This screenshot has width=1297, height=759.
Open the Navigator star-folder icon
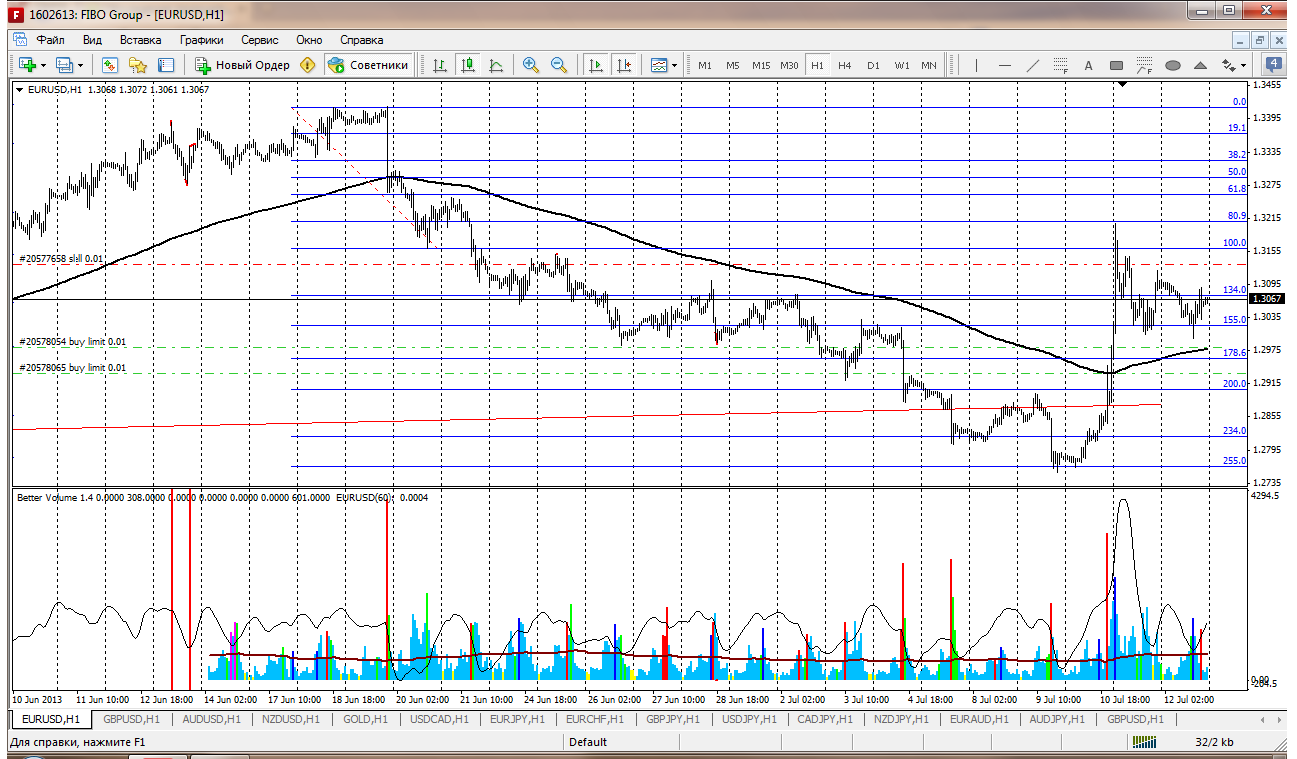(138, 65)
